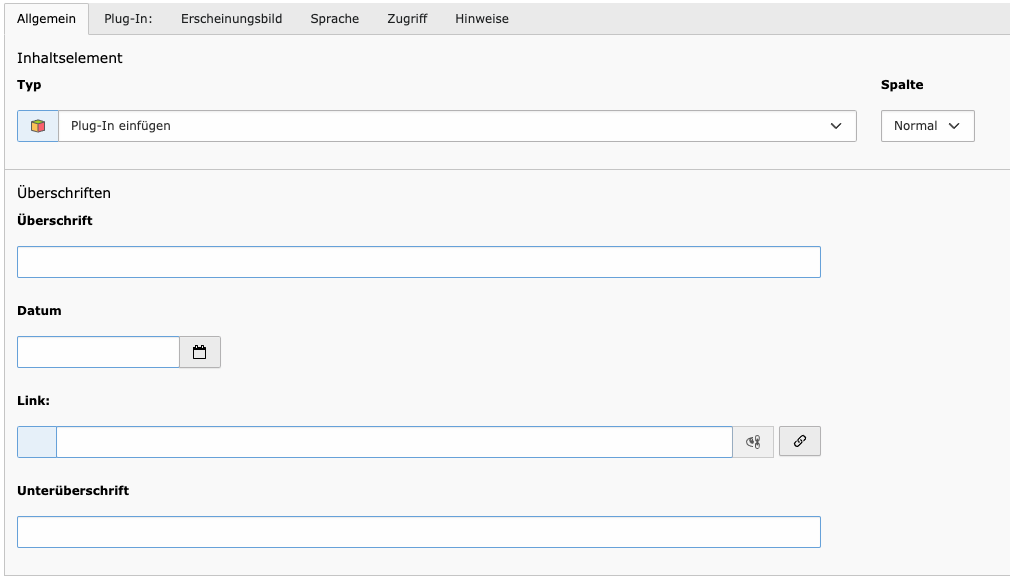Click the plug-in cube icon beside Typ

[x=38, y=126]
